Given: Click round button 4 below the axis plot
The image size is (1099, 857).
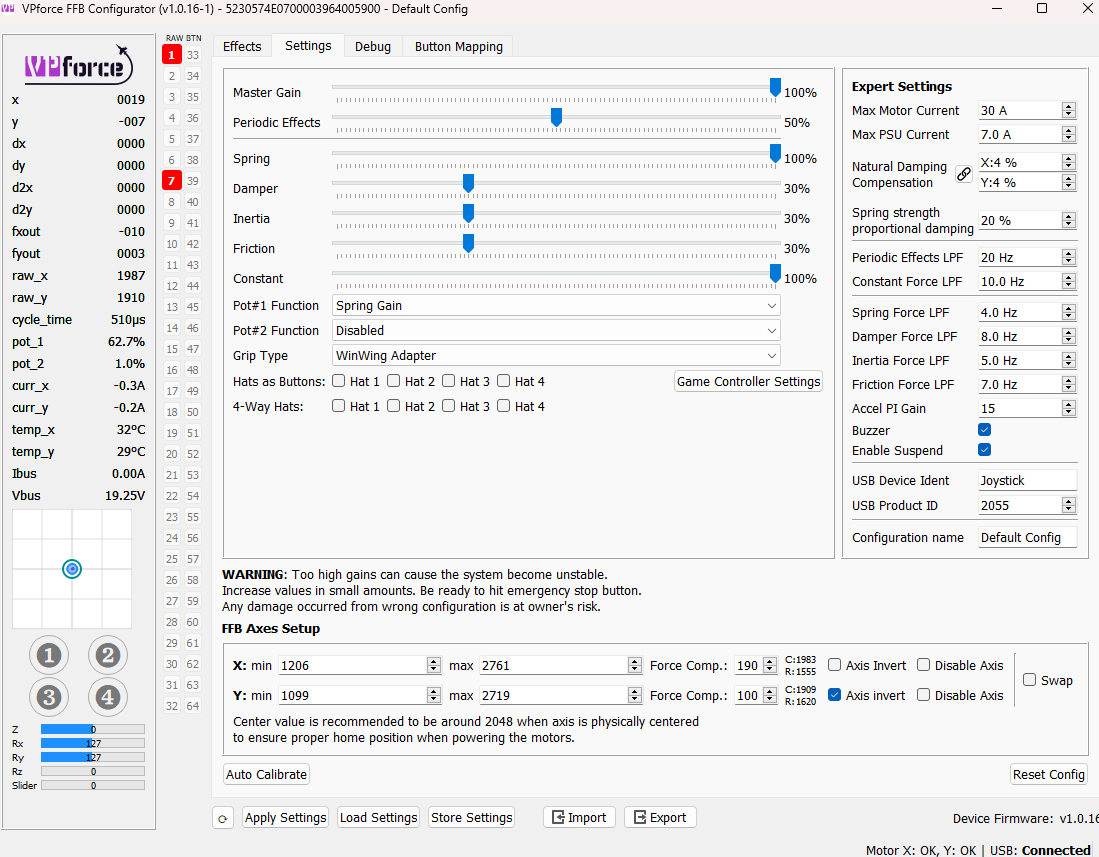Looking at the screenshot, I should pyautogui.click(x=108, y=697).
